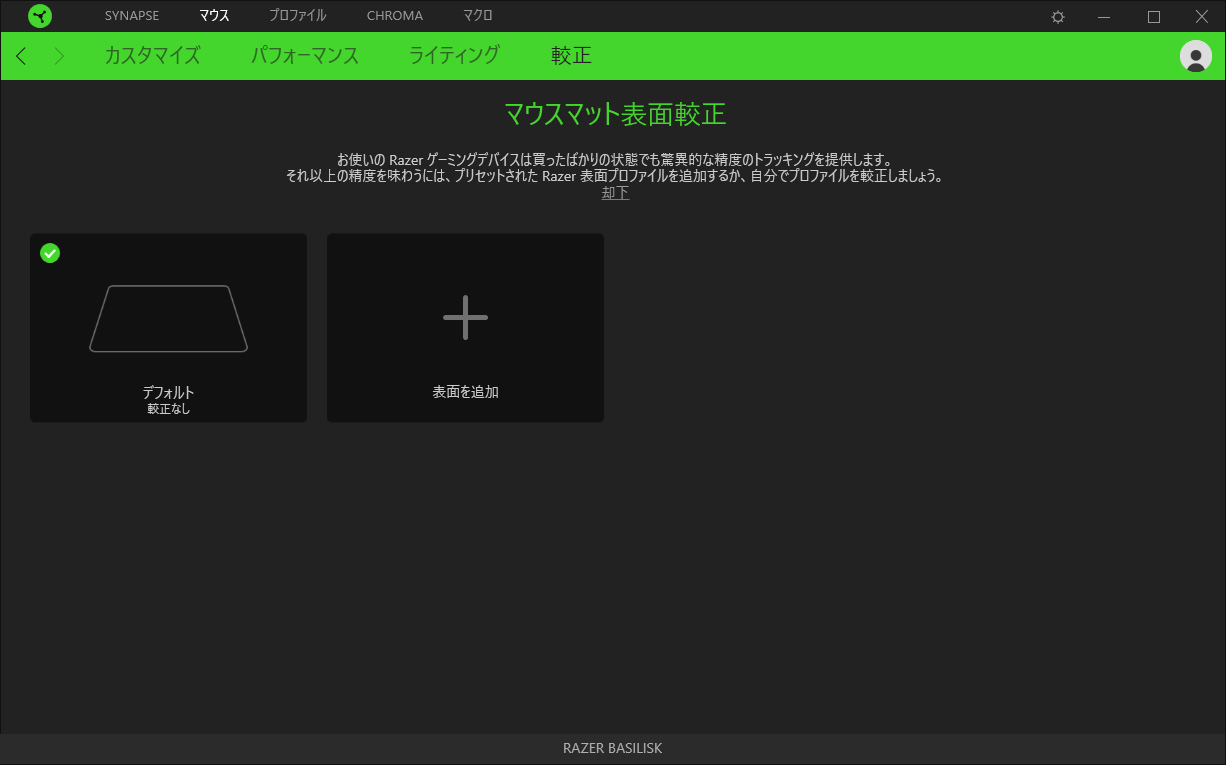Viewport: 1226px width, 765px height.
Task: Click the Razer logo icon
Action: click(x=40, y=16)
